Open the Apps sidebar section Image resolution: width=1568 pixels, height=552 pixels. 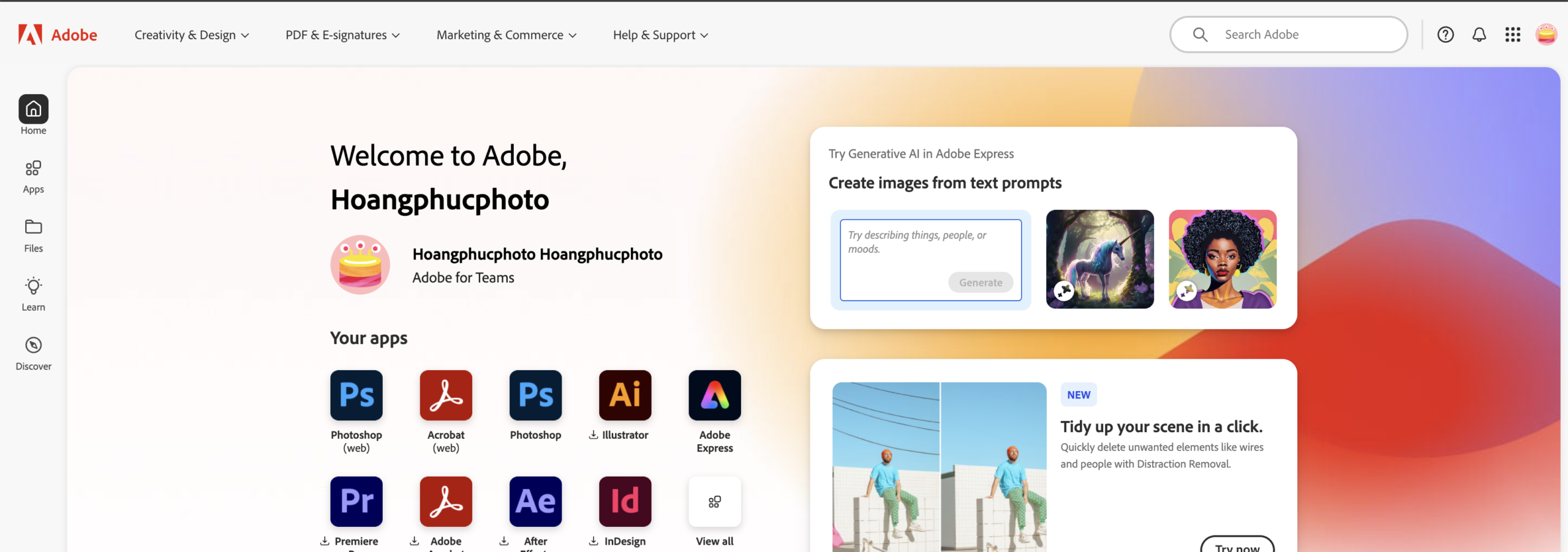pyautogui.click(x=34, y=177)
